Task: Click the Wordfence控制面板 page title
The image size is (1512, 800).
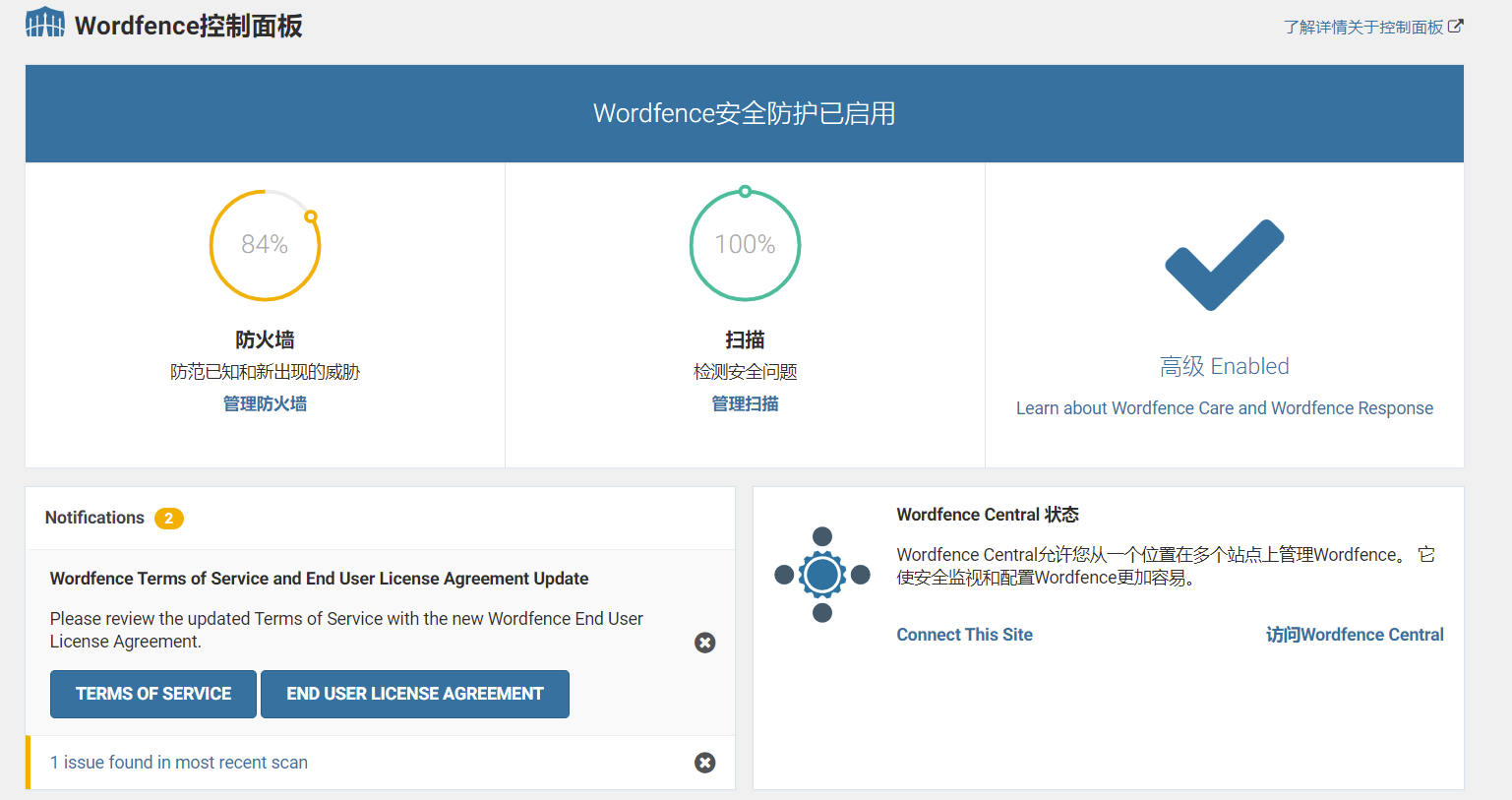Action: [x=189, y=25]
